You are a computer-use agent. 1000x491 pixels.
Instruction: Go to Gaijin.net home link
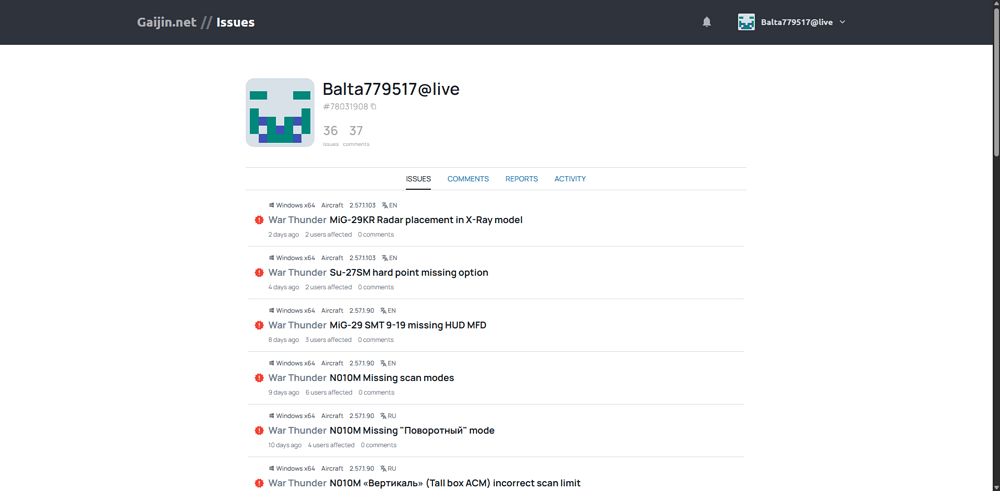click(166, 22)
